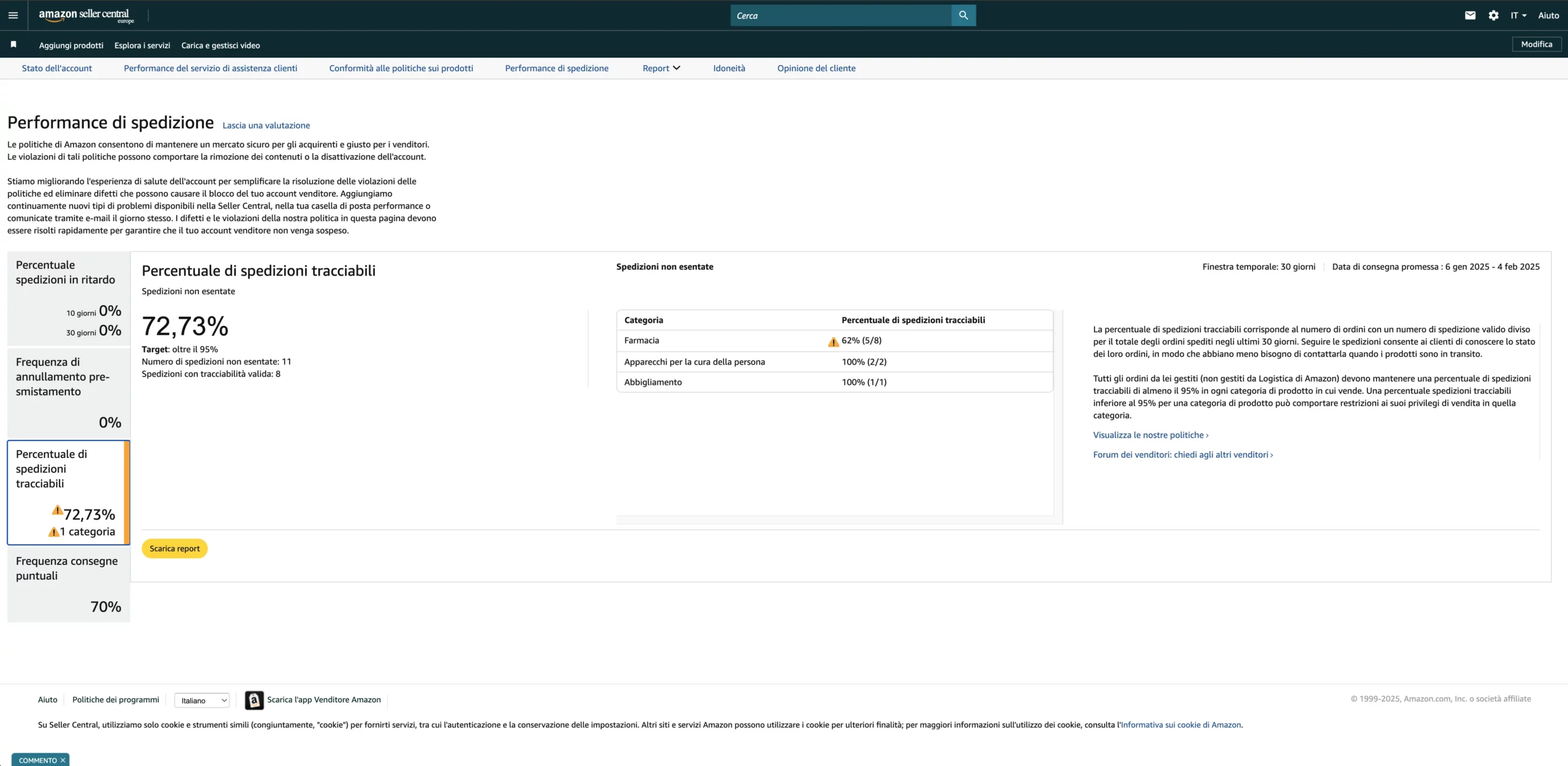Click into the Cerca search field
This screenshot has height=766, width=1568.
[x=840, y=15]
